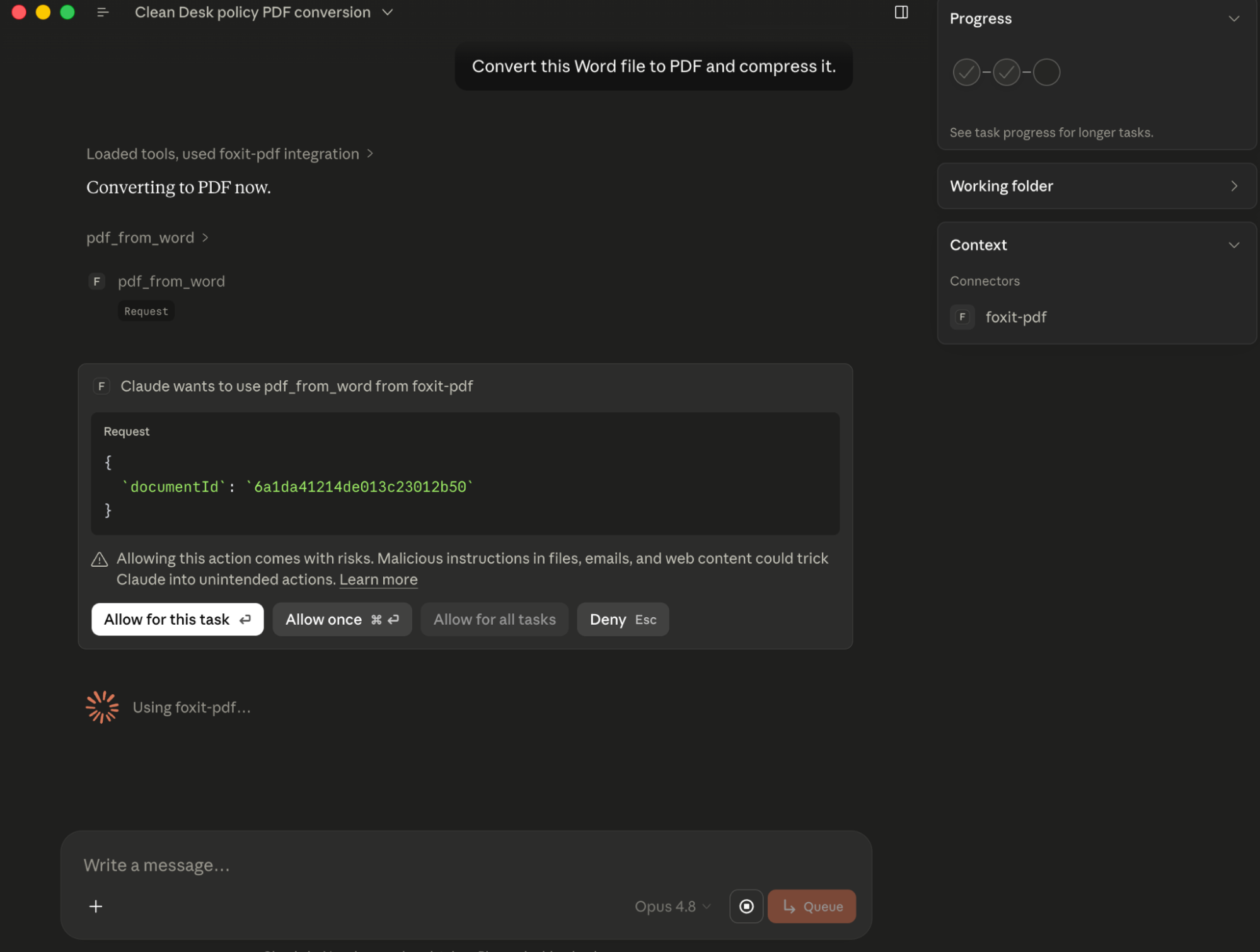Click the plus attachment icon
The image size is (1260, 952).
tap(96, 907)
